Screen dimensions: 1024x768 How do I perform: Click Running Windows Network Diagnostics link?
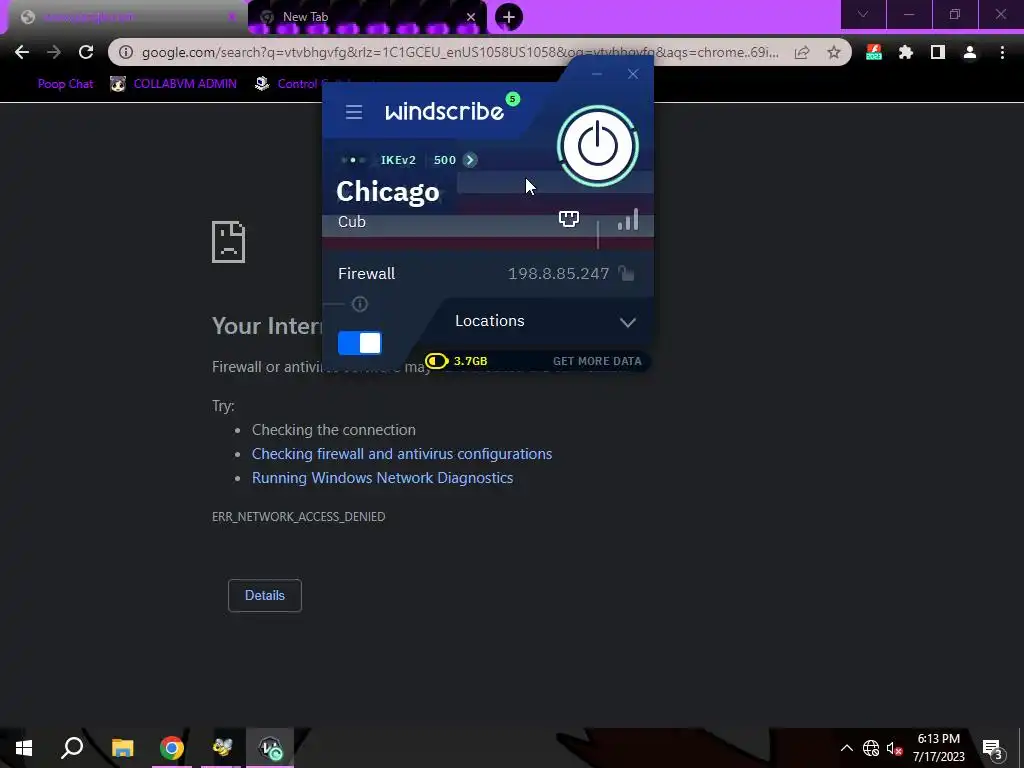tap(382, 478)
